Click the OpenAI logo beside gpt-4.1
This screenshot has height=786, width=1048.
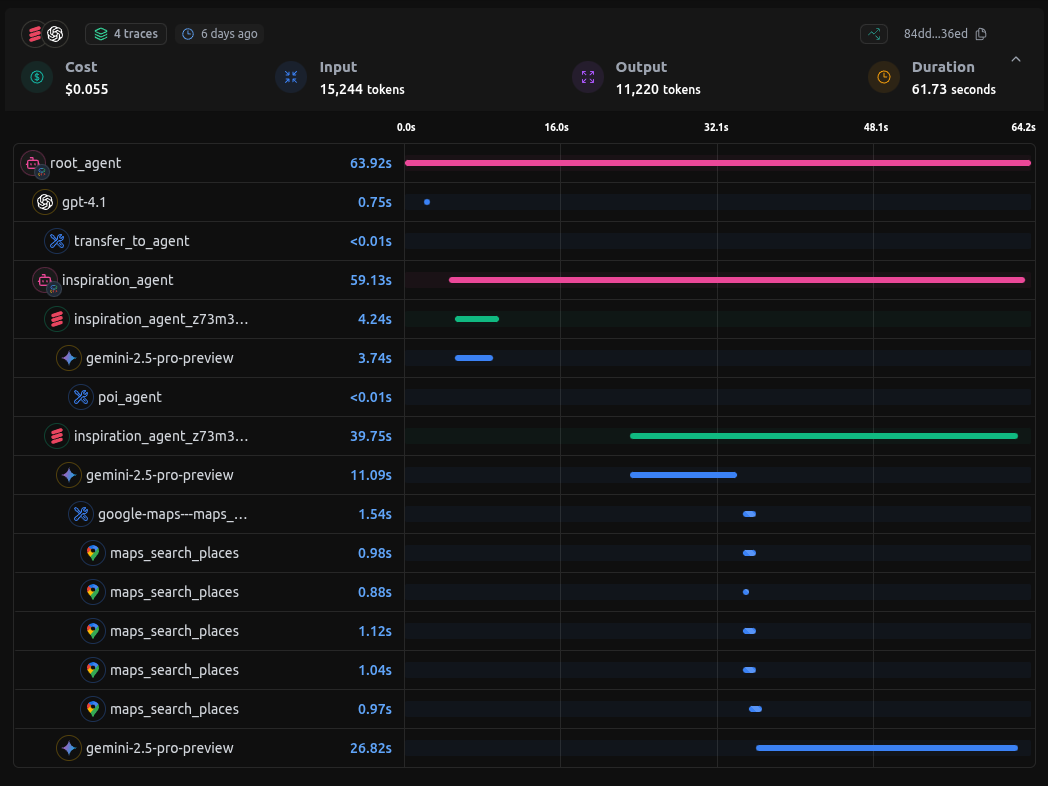(x=44, y=201)
